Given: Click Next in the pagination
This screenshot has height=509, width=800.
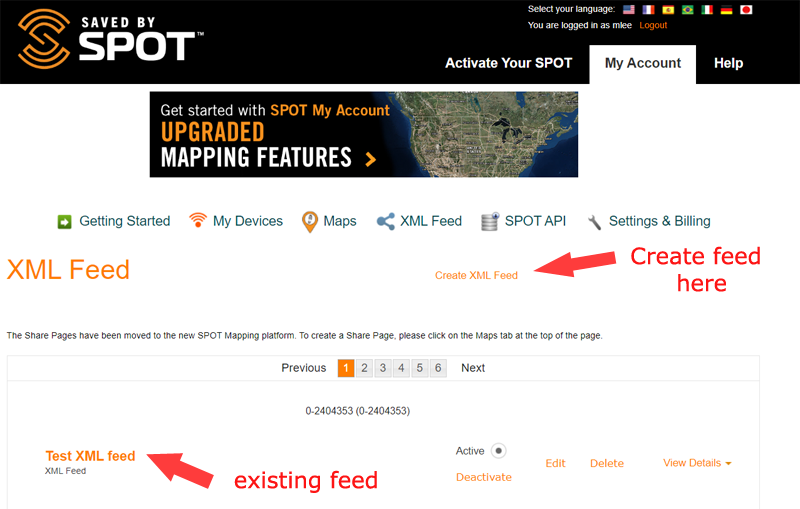Looking at the screenshot, I should point(472,368).
